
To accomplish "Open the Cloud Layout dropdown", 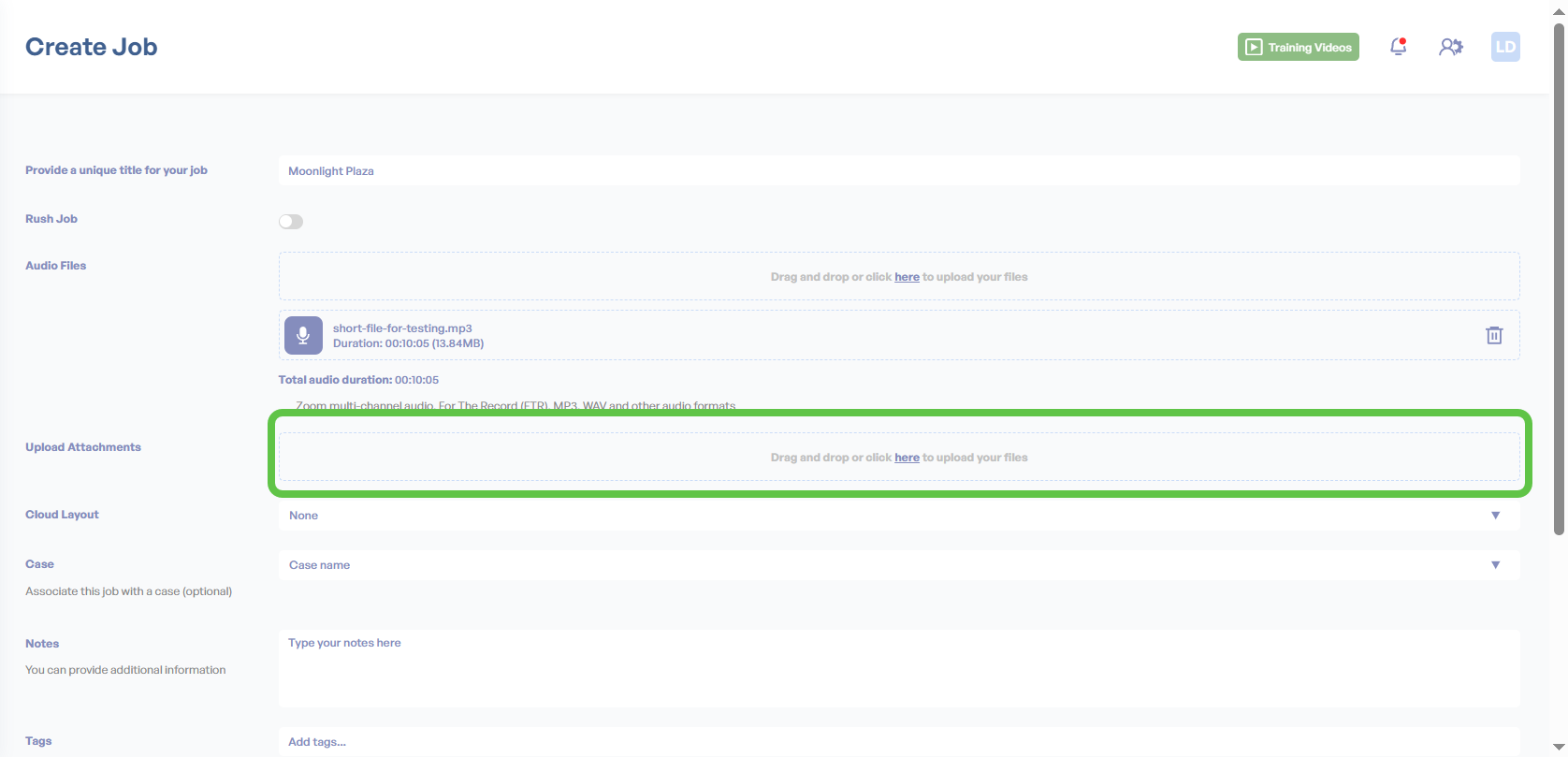I will pyautogui.click(x=898, y=516).
